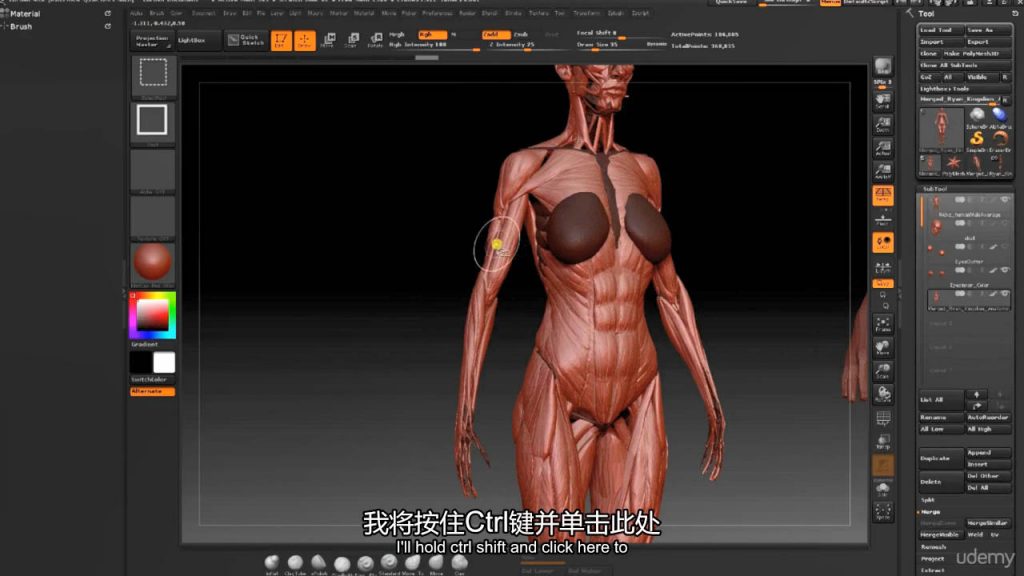Screen dimensions: 1024x576
Task: Click the white main color swatch
Action: click(164, 362)
